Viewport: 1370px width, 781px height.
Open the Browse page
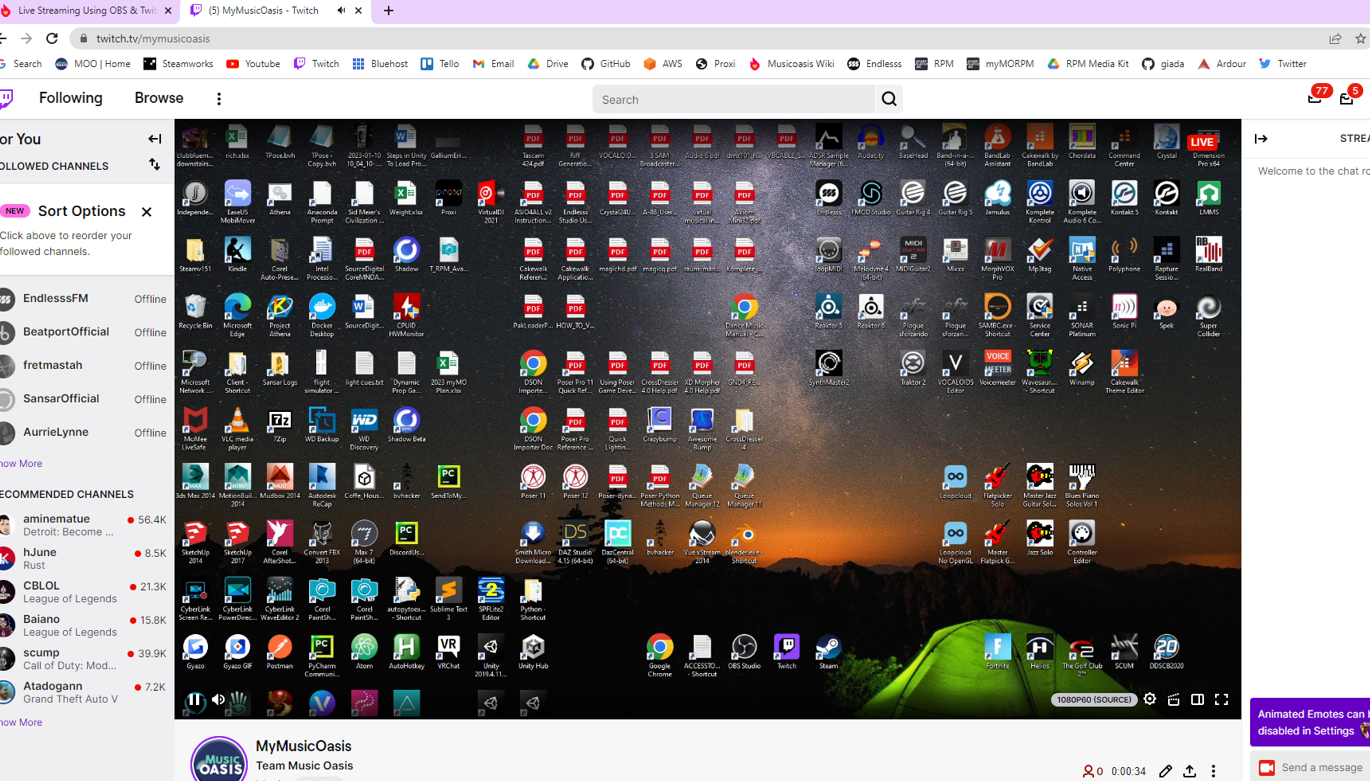point(159,98)
